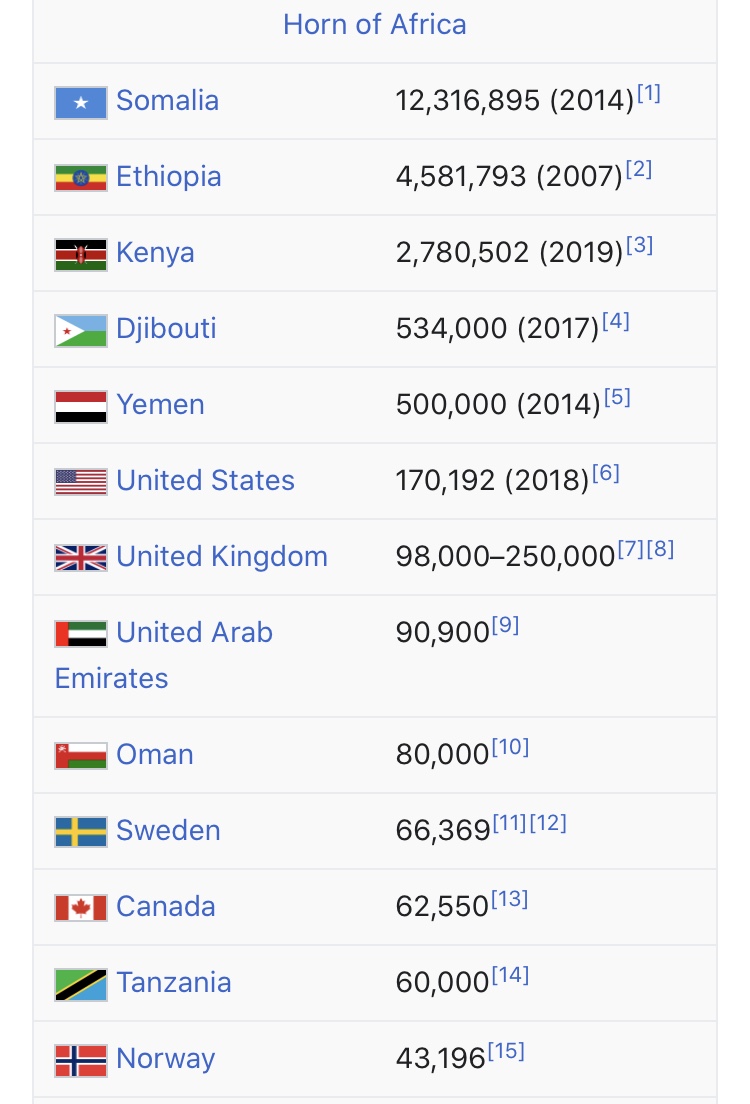Screen dimensions: 750x1104
Task: Open citation [8] in United Kingdom row
Action: coord(661,548)
